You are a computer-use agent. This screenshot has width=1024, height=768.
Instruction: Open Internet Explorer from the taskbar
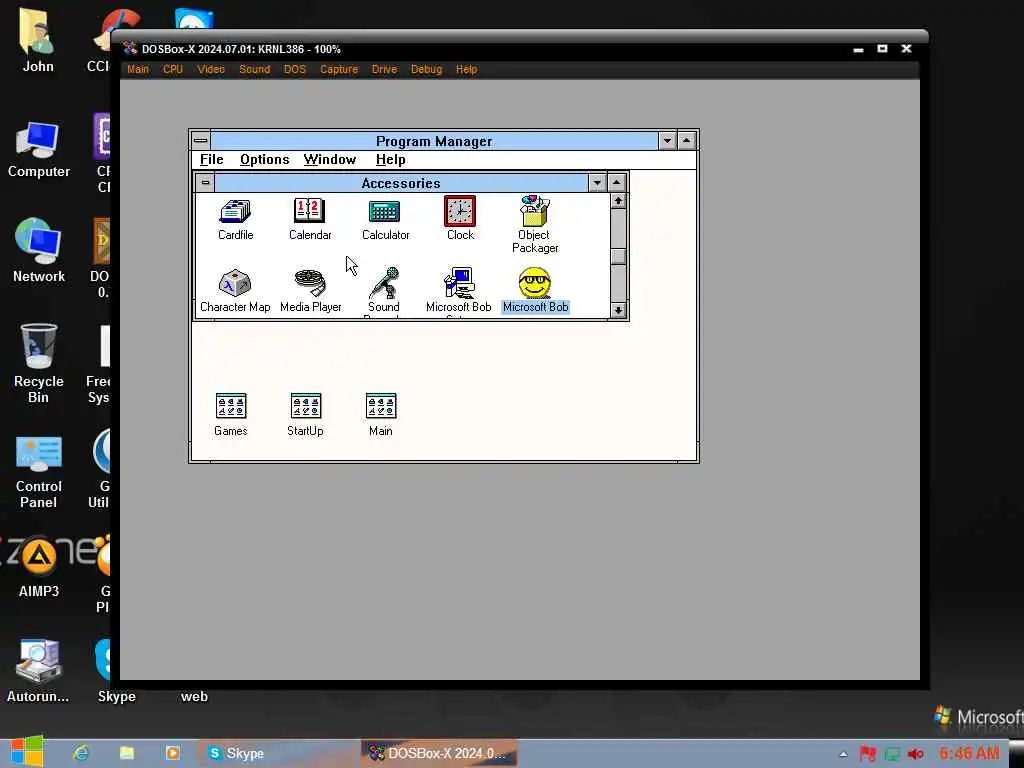pyautogui.click(x=81, y=753)
